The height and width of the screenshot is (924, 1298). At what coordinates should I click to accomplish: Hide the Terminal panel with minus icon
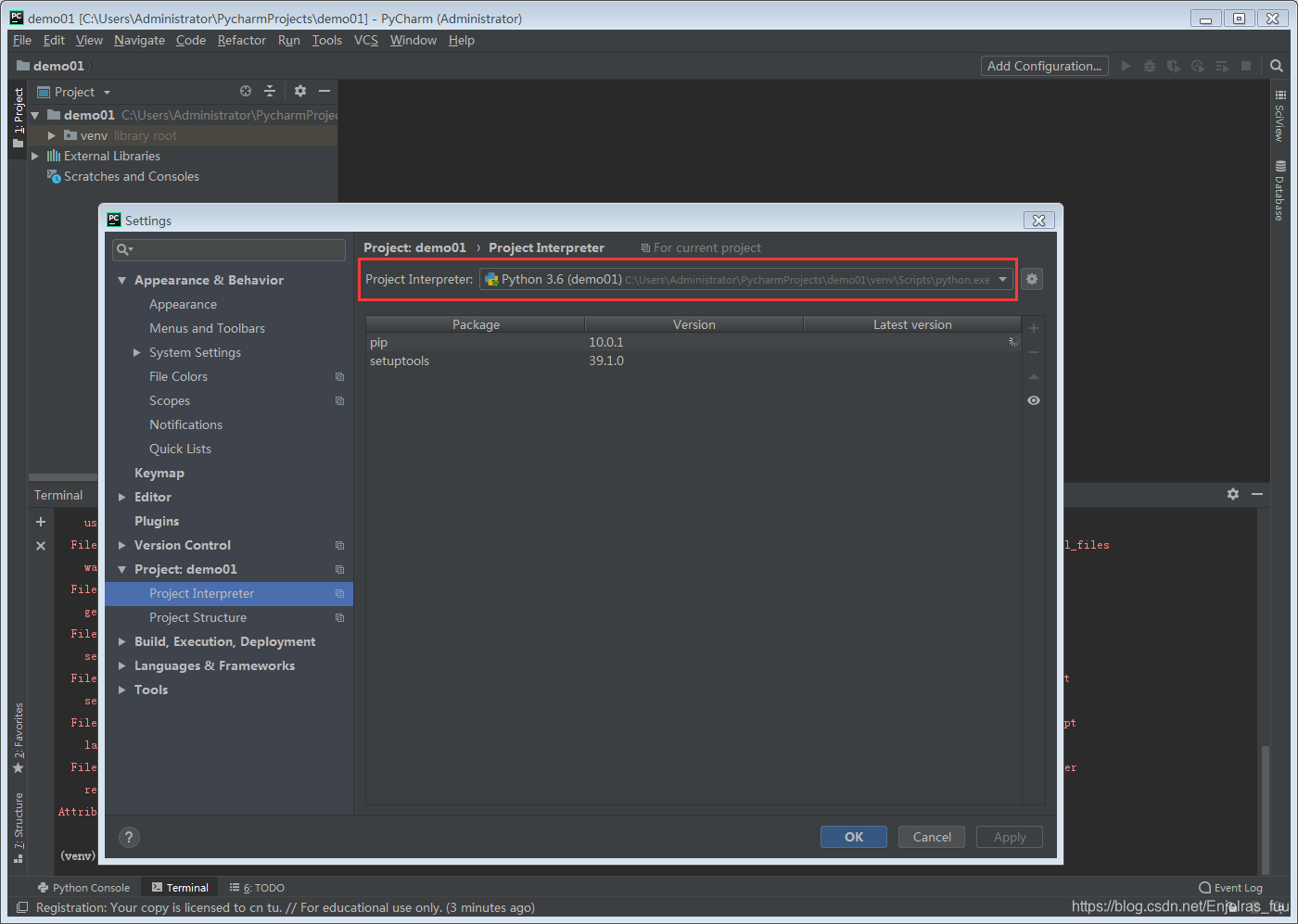click(1257, 494)
